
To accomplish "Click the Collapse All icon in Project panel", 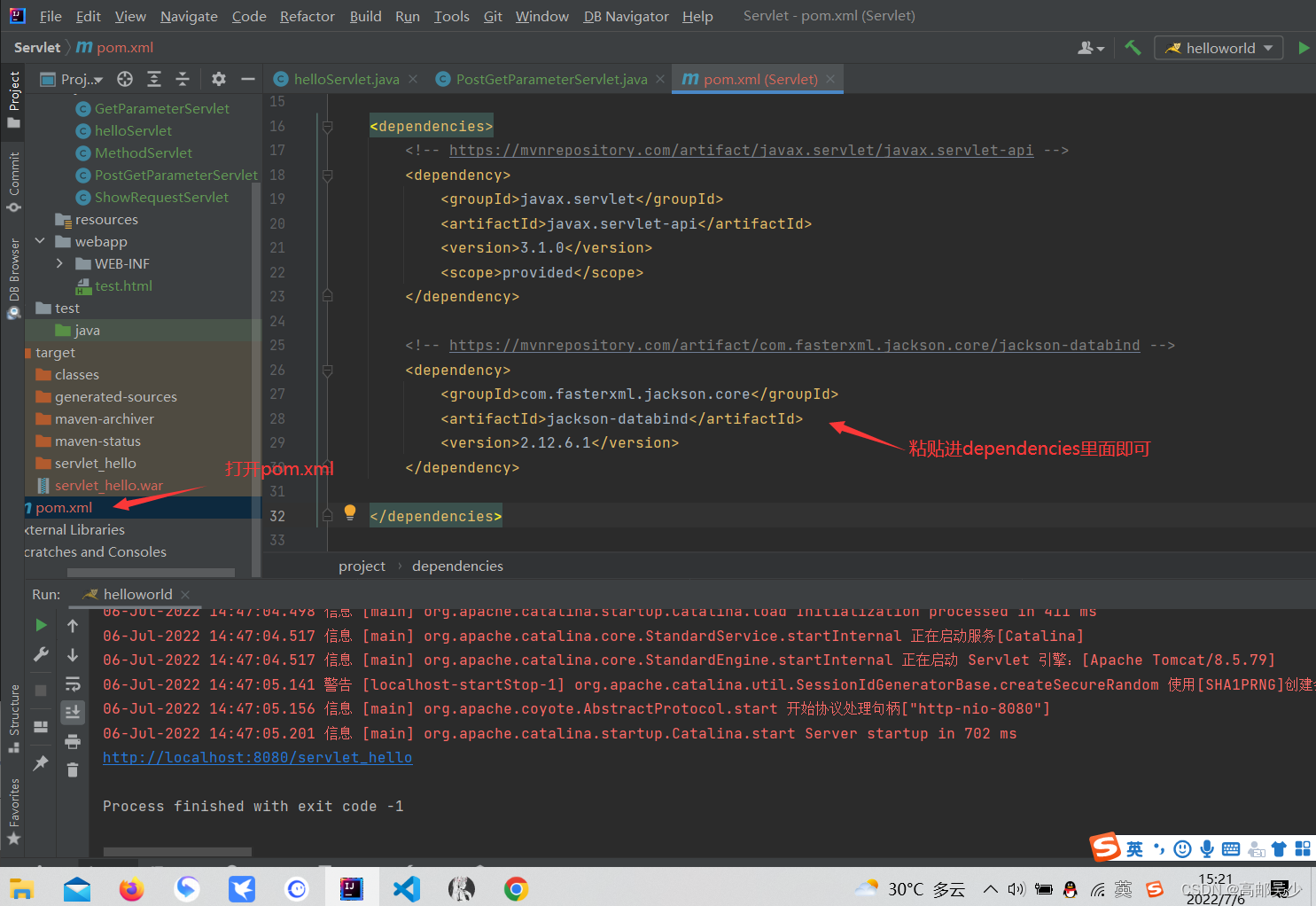I will (183, 79).
